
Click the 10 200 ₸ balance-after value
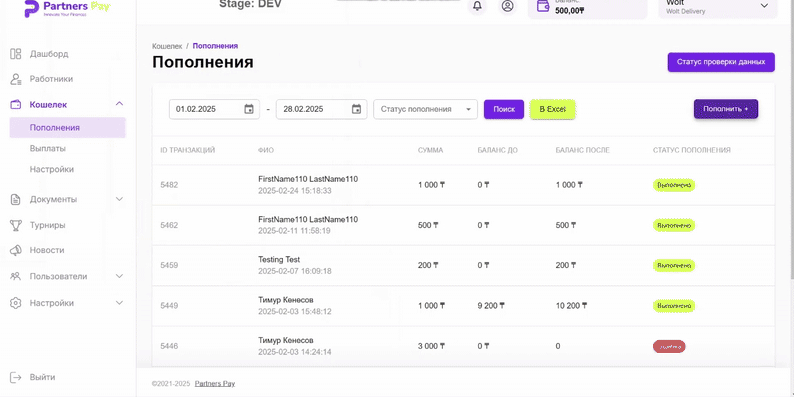point(572,306)
